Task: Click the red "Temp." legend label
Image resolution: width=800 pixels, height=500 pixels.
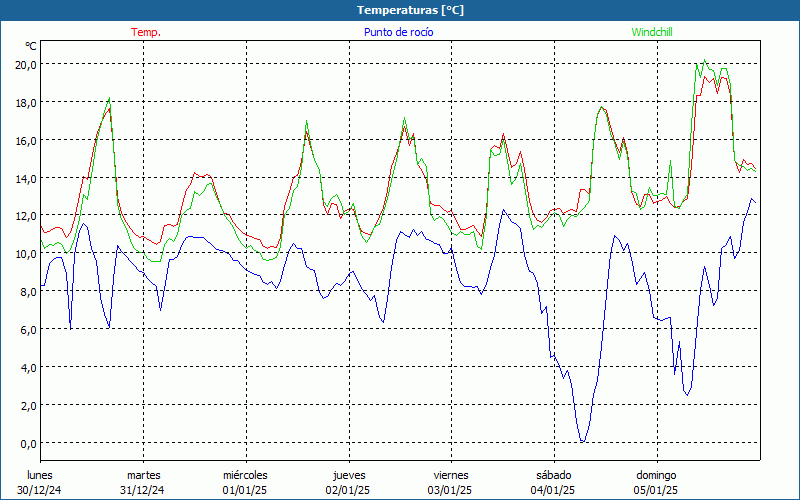Action: click(x=146, y=32)
